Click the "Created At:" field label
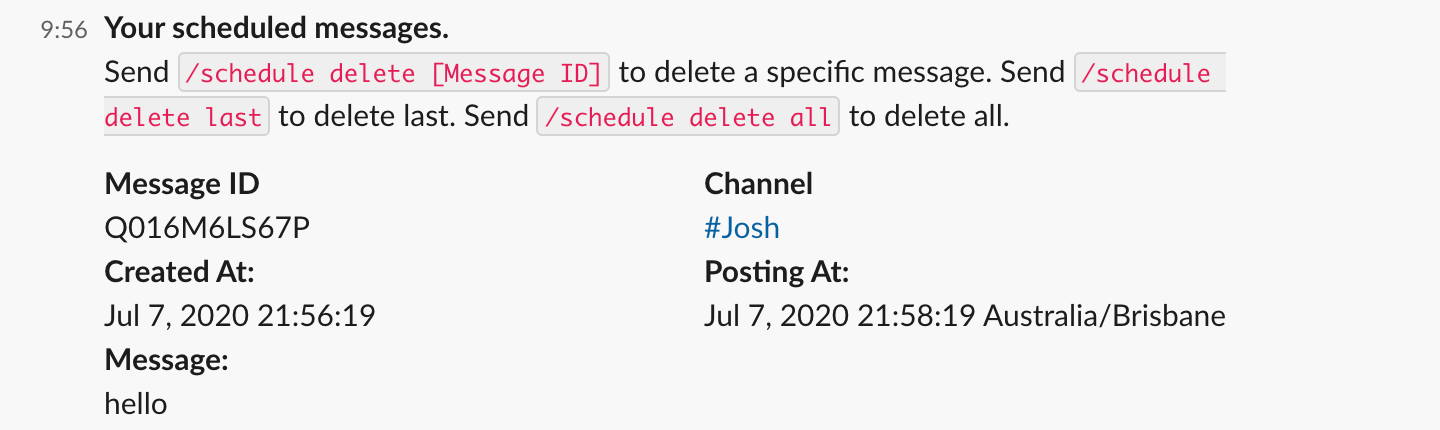The height and width of the screenshot is (430, 1440). click(x=179, y=272)
